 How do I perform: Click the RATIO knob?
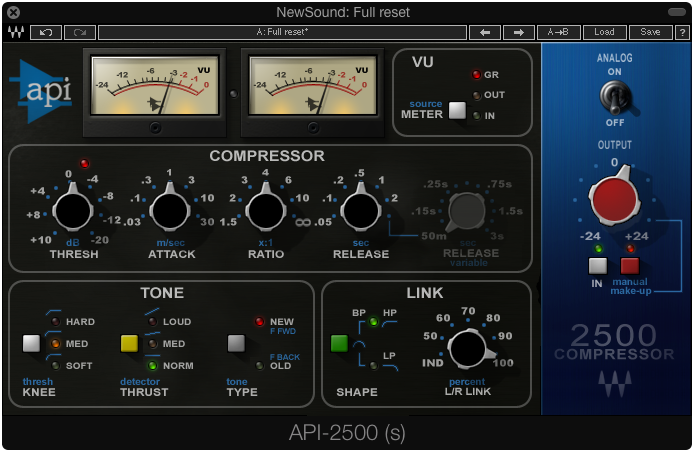[x=266, y=210]
